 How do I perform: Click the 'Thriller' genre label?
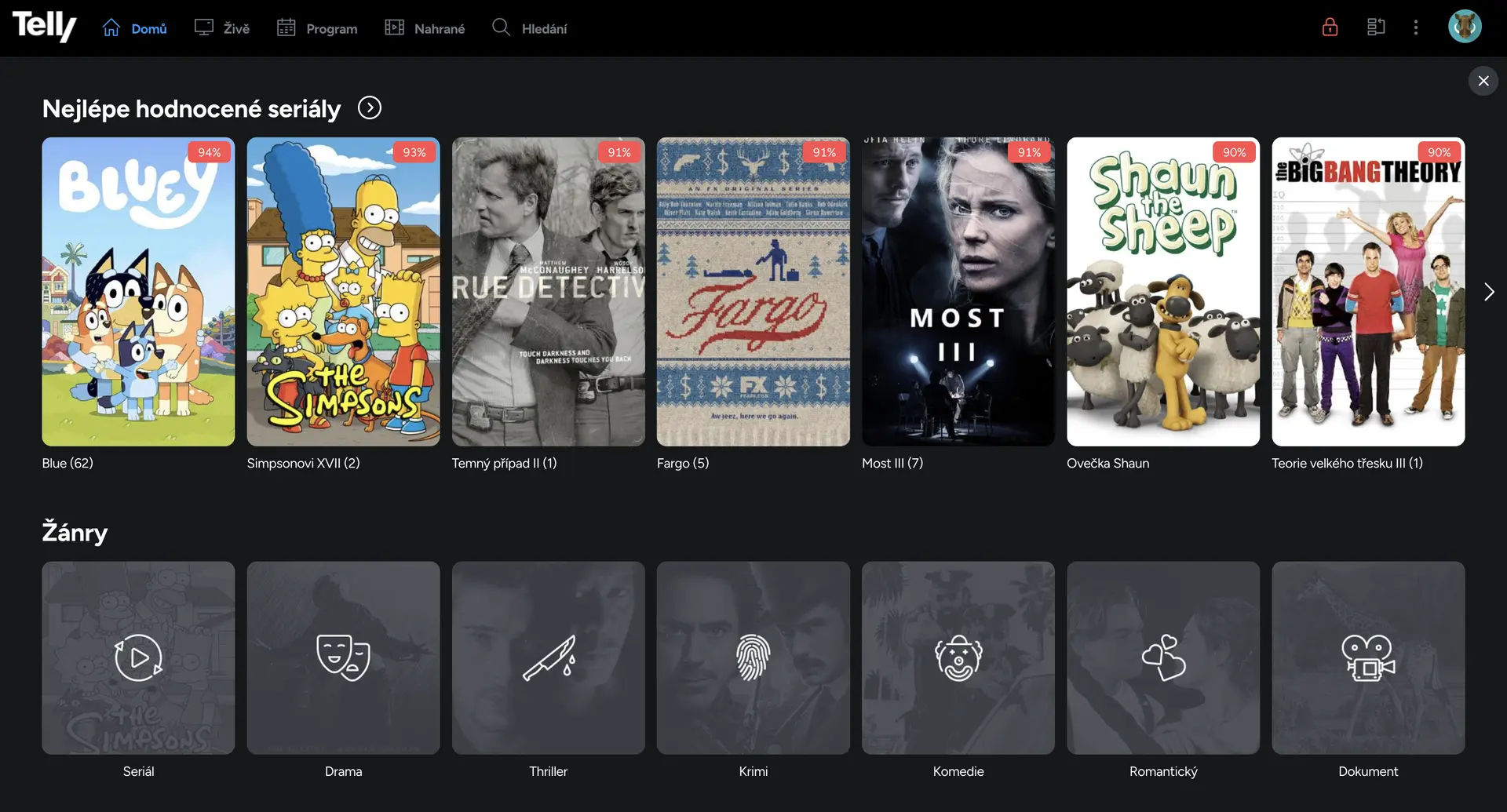click(x=549, y=771)
